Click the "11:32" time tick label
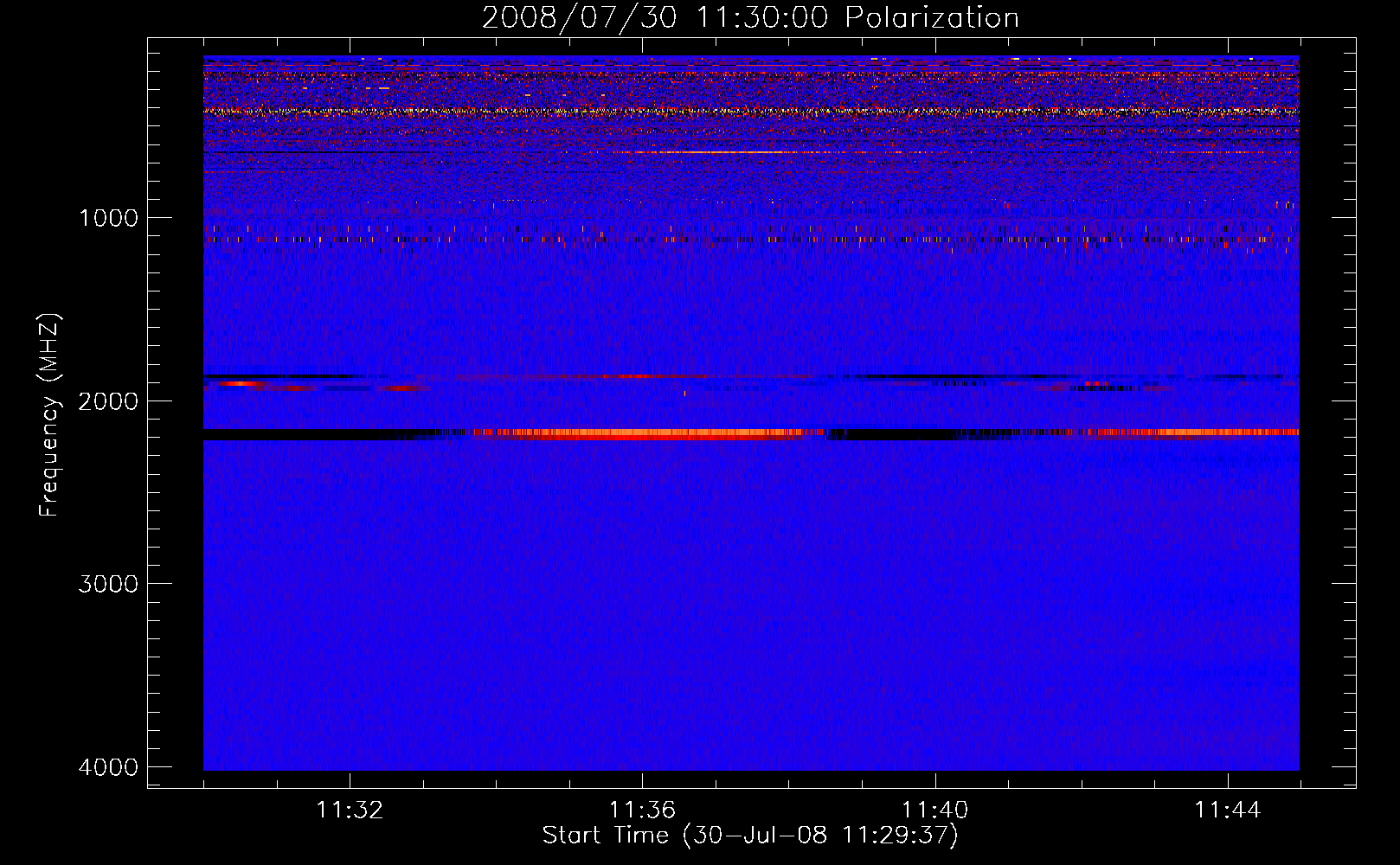Screen dimensions: 1400x865 click(x=350, y=811)
